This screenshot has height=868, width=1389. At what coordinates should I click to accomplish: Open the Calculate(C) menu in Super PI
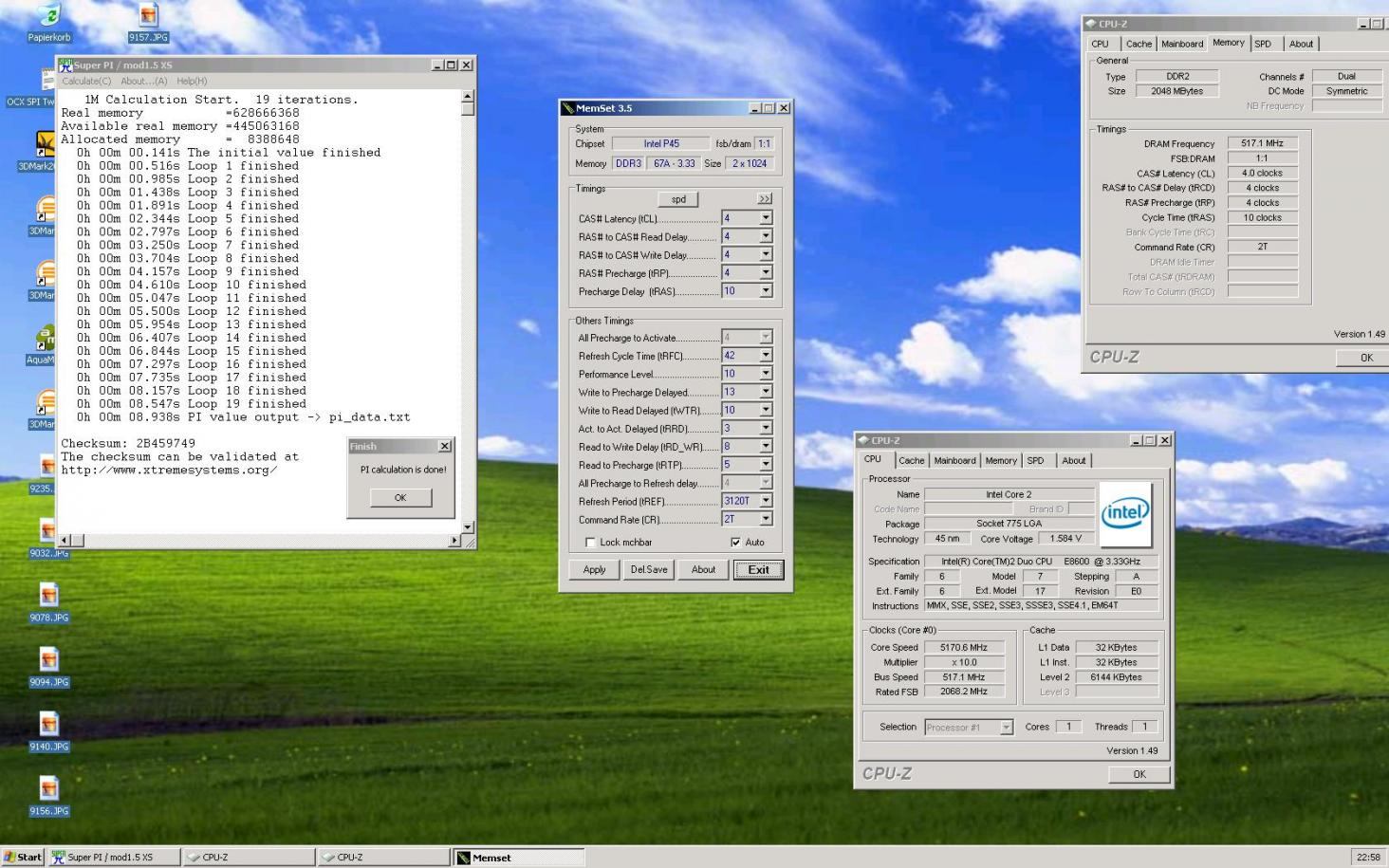[x=86, y=82]
